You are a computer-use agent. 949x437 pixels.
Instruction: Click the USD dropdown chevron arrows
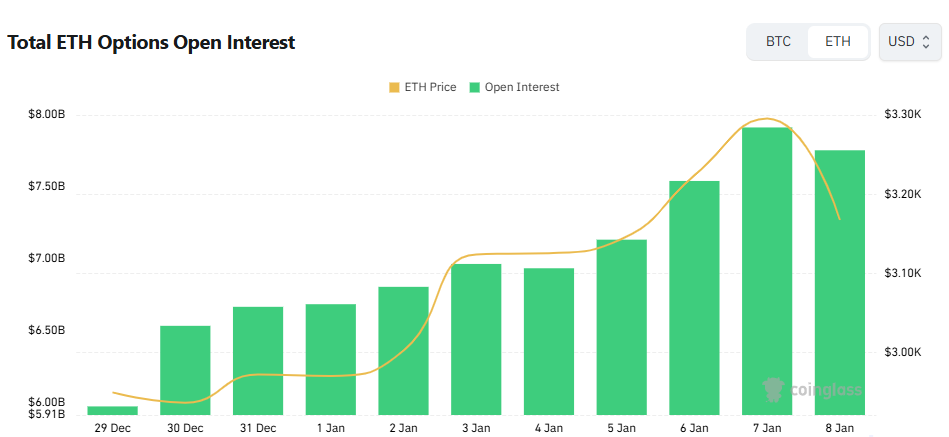coord(926,42)
